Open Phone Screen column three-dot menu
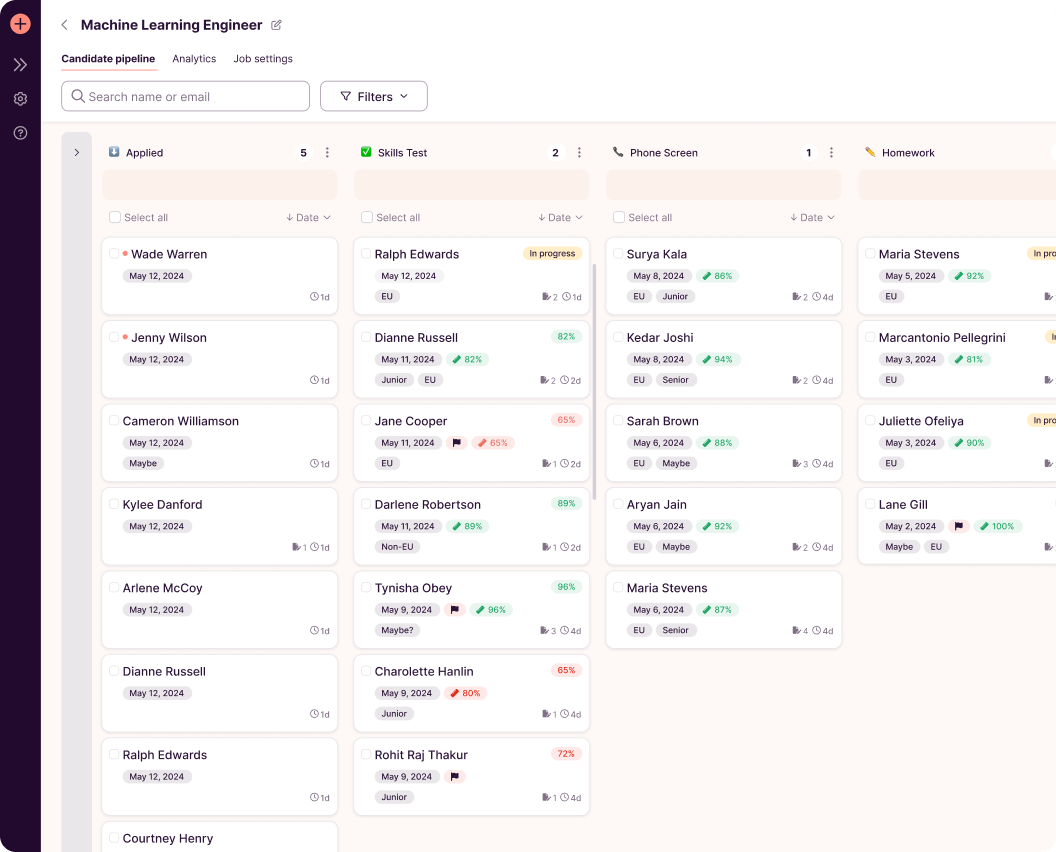 (831, 153)
